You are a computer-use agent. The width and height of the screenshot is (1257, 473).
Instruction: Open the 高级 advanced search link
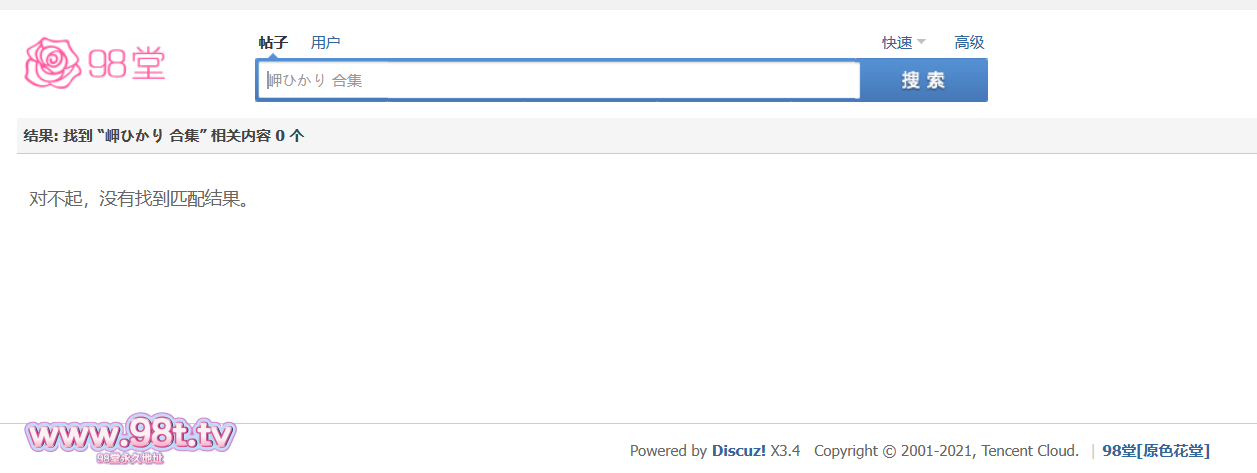(x=969, y=42)
